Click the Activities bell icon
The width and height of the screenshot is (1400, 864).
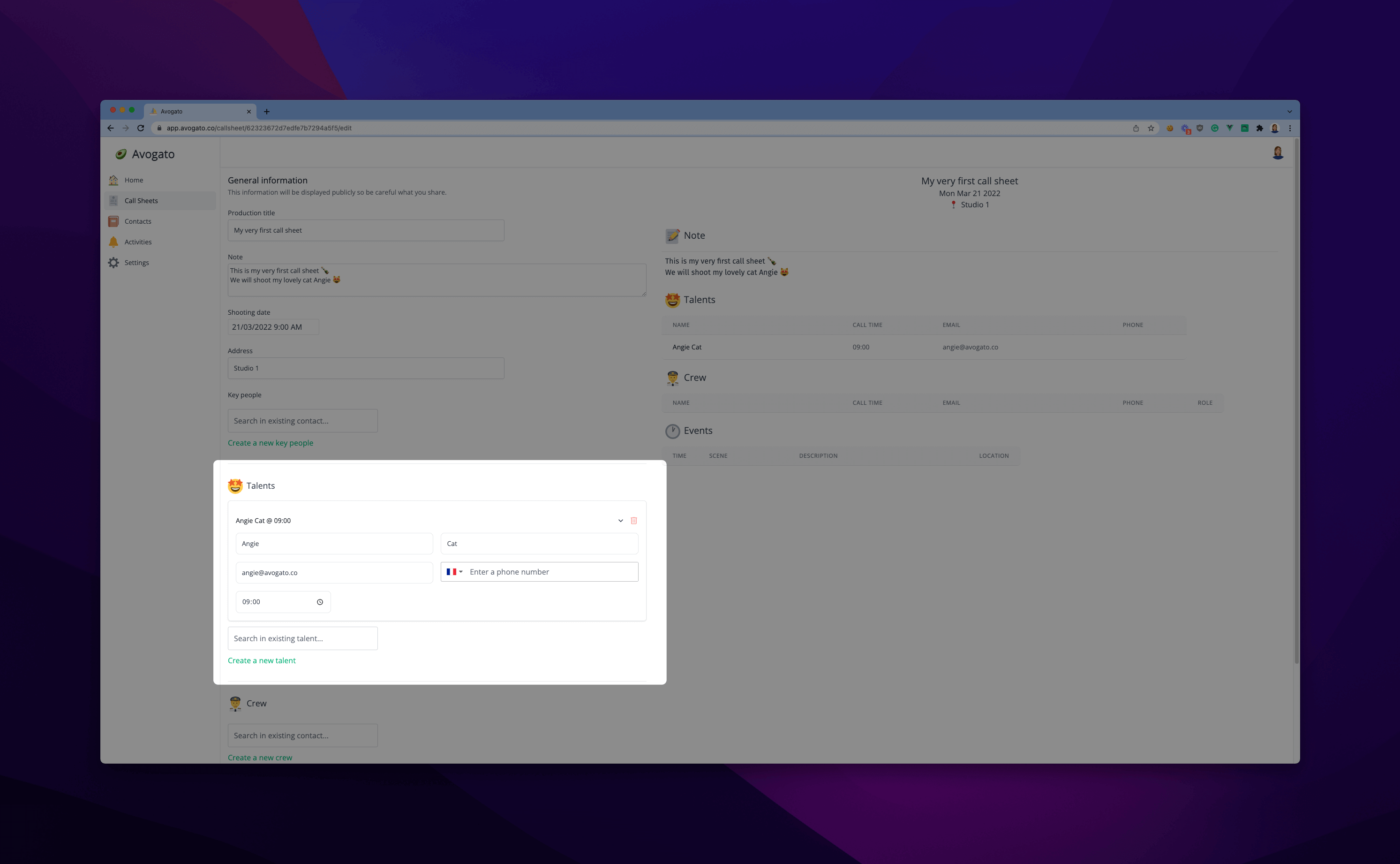(113, 242)
